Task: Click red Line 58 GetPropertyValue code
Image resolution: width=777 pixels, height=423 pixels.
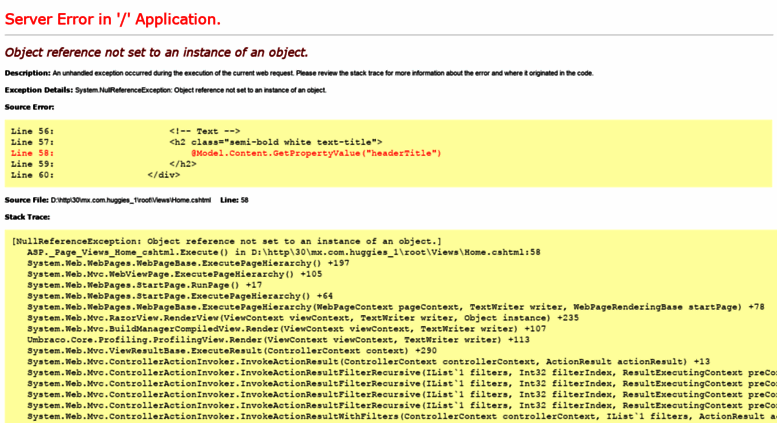Action: pyautogui.click(x=226, y=153)
